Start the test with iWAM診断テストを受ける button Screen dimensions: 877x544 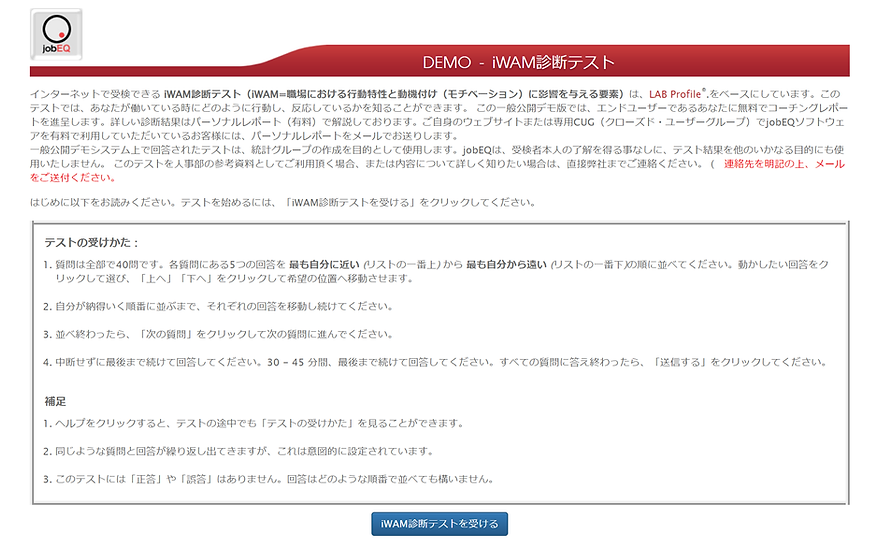[x=439, y=524]
